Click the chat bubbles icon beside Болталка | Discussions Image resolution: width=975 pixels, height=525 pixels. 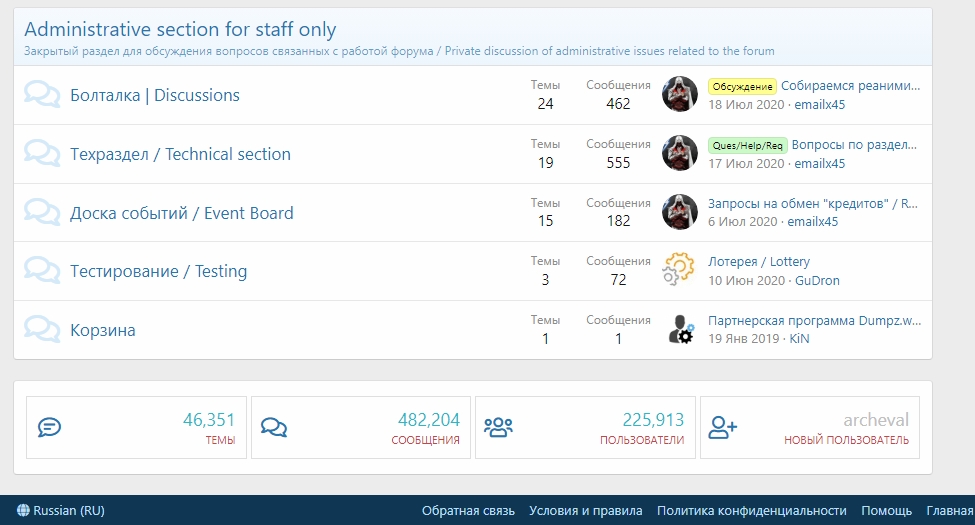42,95
